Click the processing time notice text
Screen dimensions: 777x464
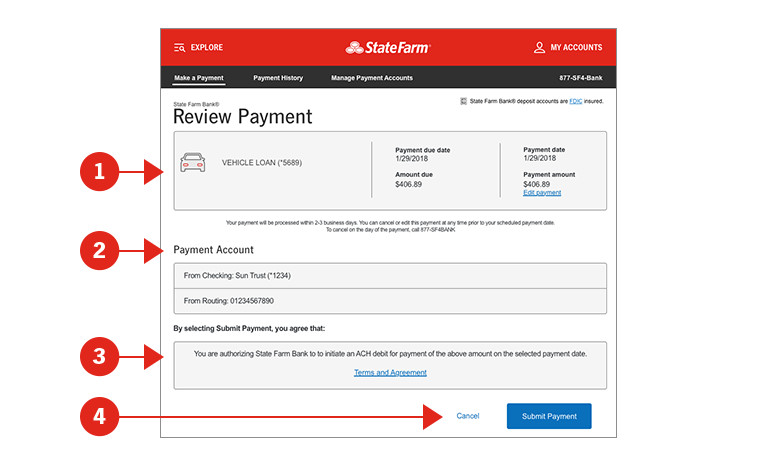click(390, 226)
